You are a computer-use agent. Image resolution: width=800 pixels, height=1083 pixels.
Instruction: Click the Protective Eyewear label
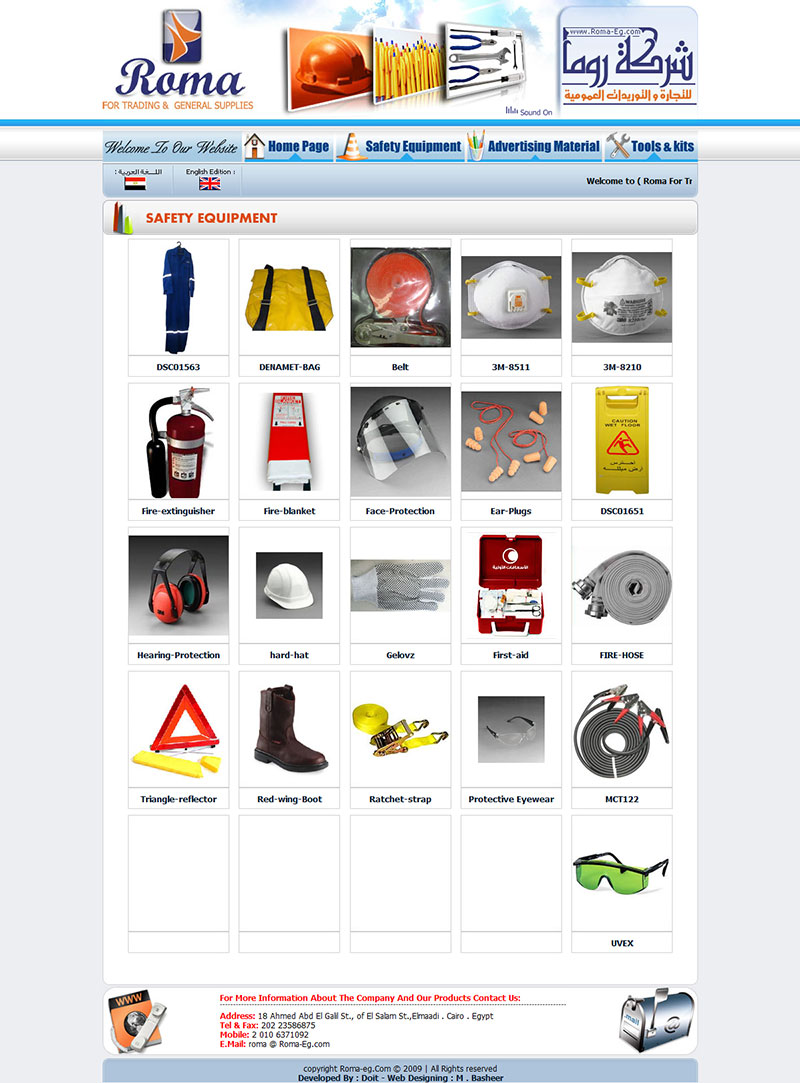tap(511, 799)
